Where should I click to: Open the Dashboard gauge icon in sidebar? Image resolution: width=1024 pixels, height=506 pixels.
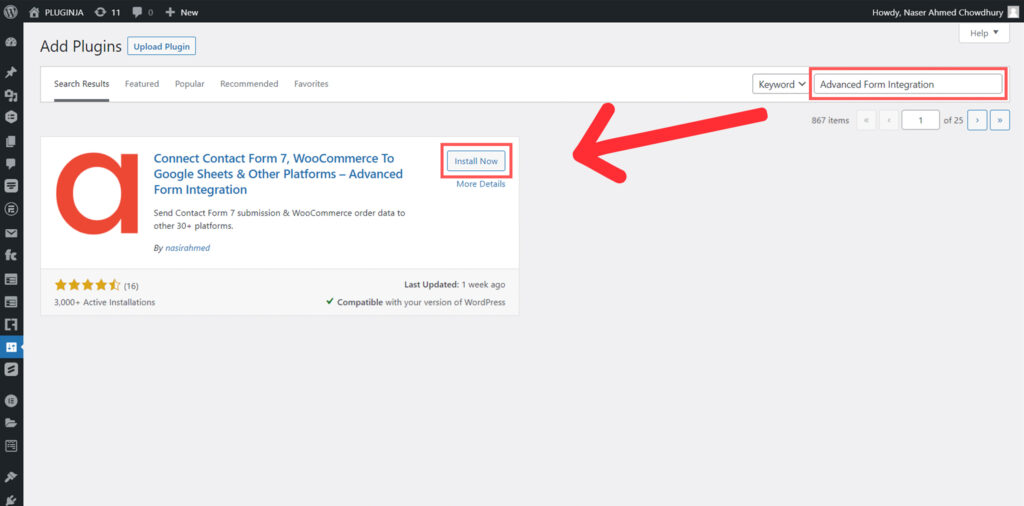point(10,42)
